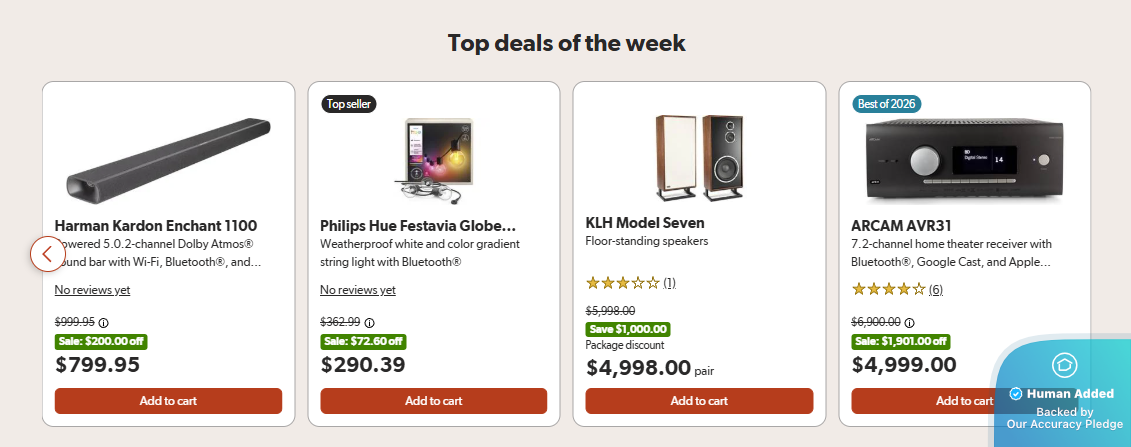This screenshot has width=1131, height=447.
Task: View the ARCAM receiver product image
Action: [964, 162]
